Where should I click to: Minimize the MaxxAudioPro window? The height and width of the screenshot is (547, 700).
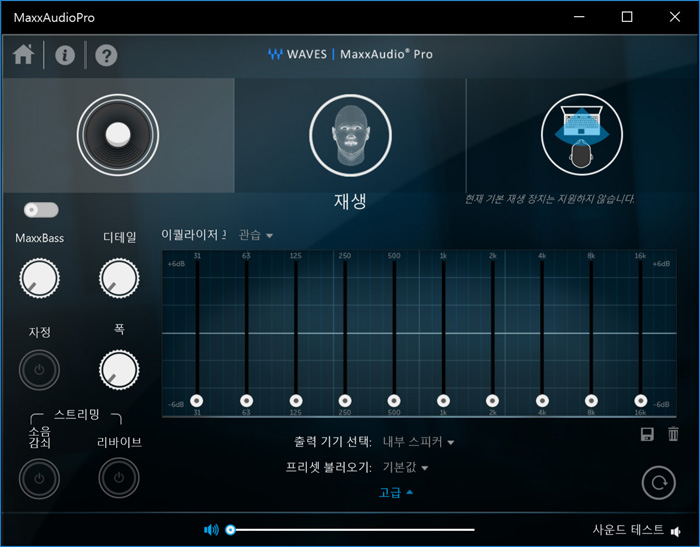click(579, 17)
